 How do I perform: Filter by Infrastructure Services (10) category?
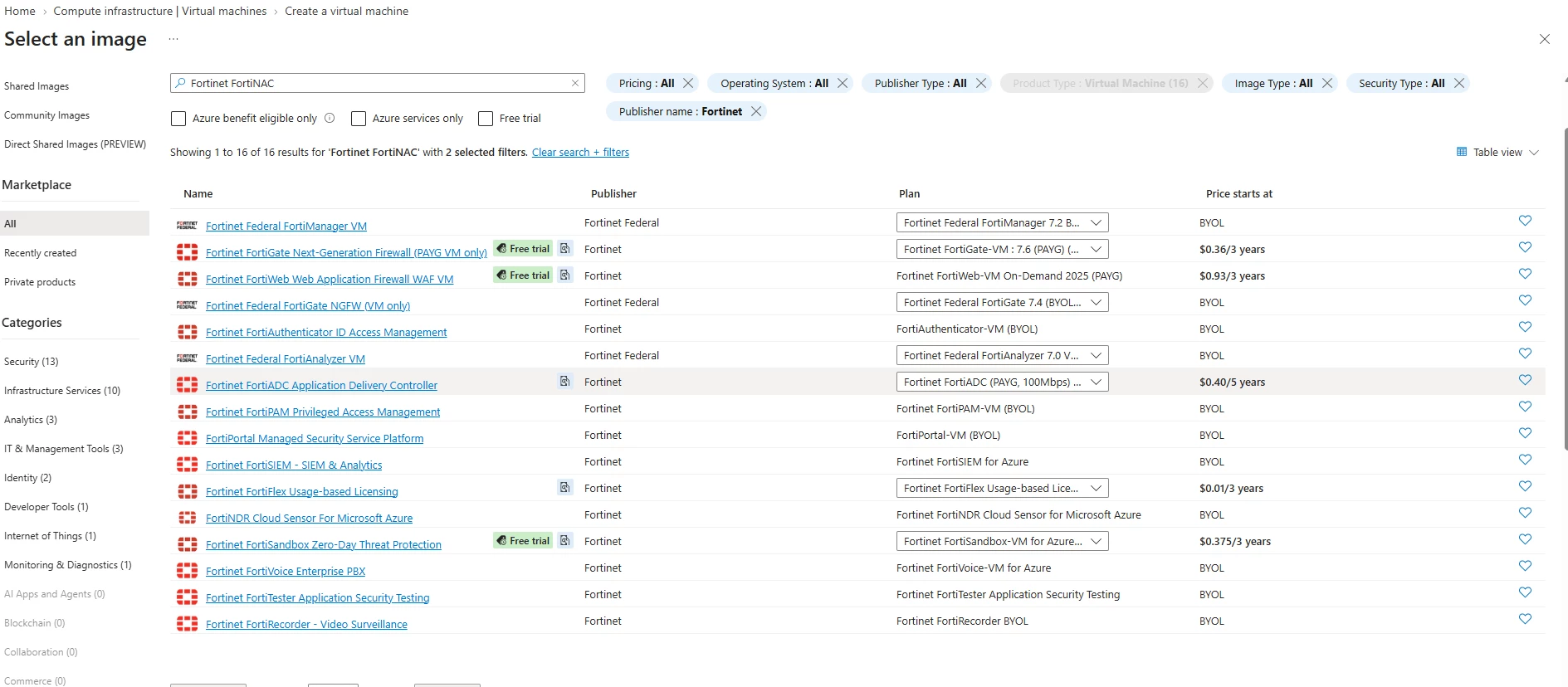point(62,391)
